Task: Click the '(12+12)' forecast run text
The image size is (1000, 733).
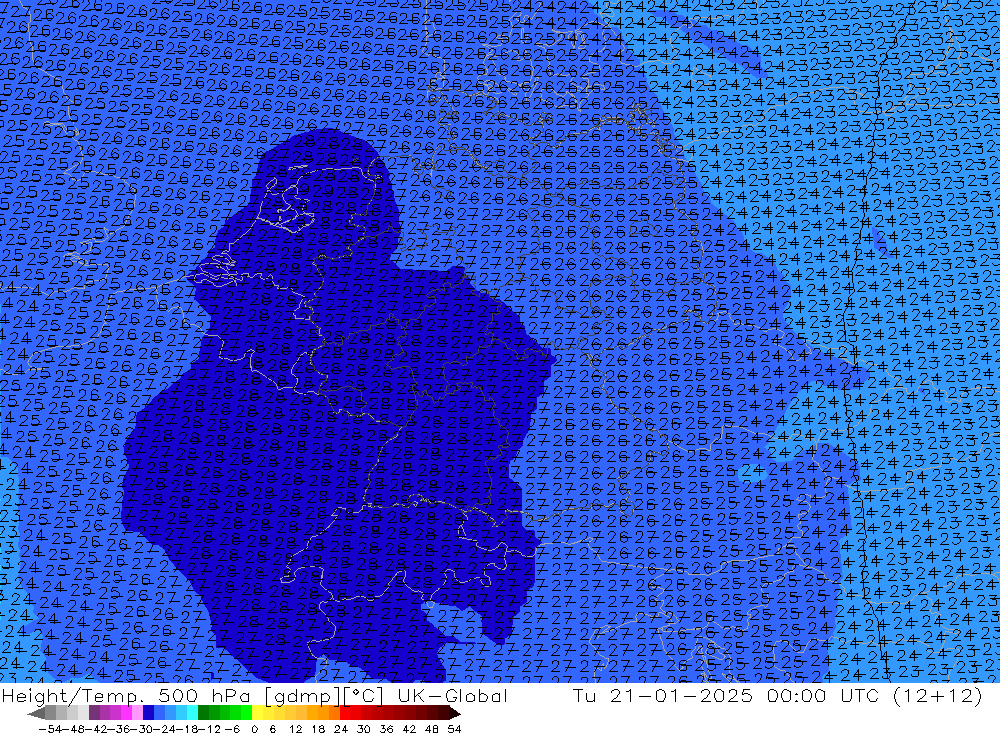Action: (938, 696)
